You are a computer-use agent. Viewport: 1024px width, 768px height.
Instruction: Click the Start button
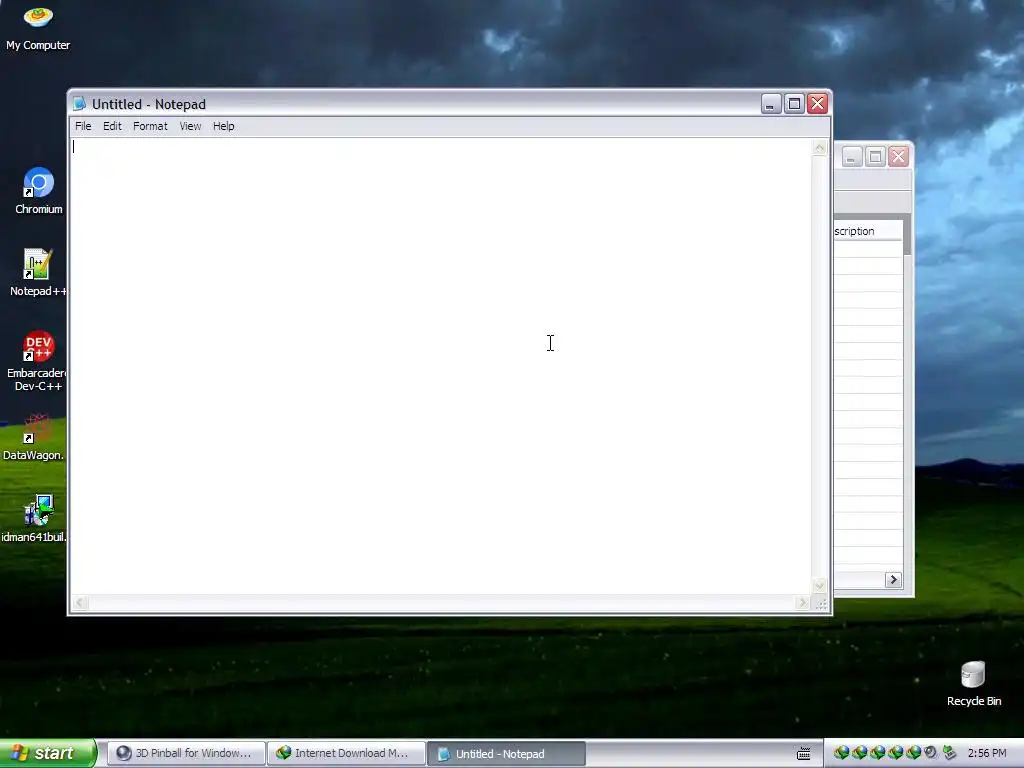tap(48, 753)
